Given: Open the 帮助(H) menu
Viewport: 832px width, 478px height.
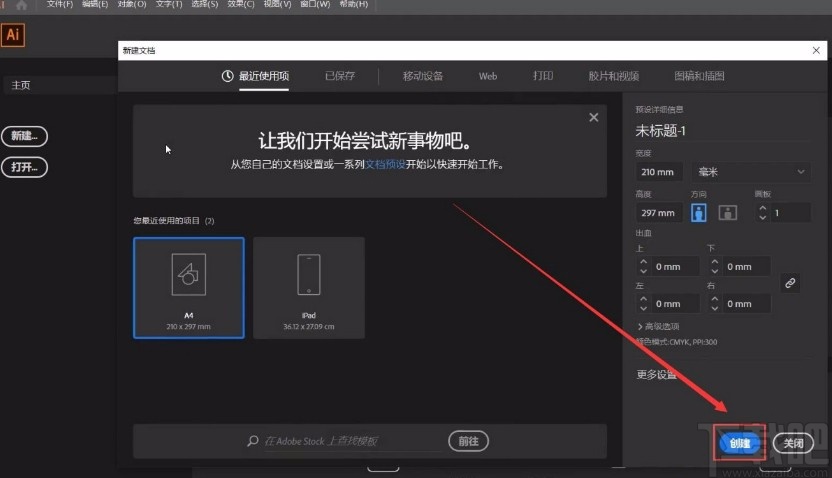Looking at the screenshot, I should [354, 4].
